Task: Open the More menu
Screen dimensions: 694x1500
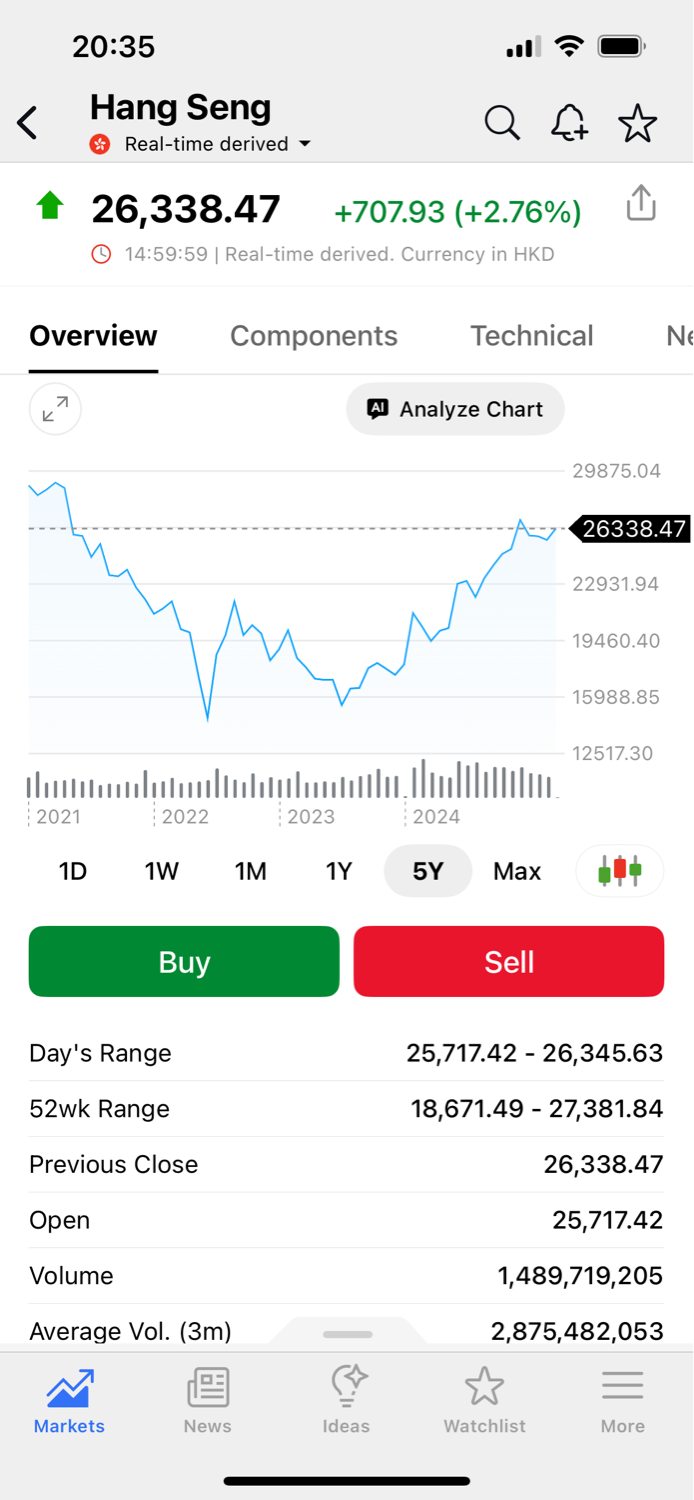Action: point(622,1400)
